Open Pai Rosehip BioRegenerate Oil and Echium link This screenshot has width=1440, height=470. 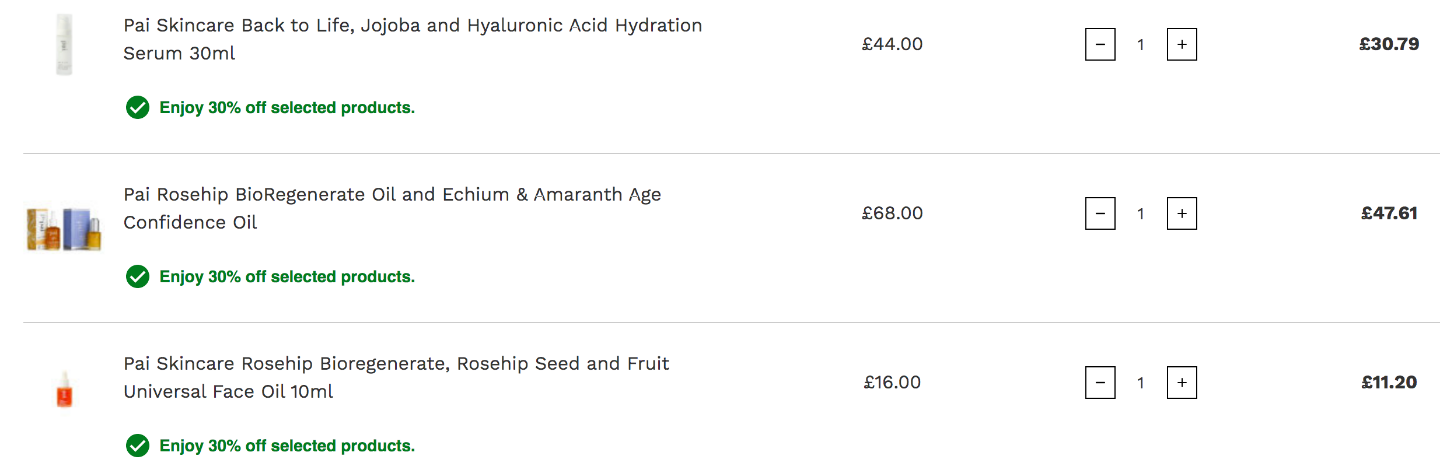coord(392,208)
